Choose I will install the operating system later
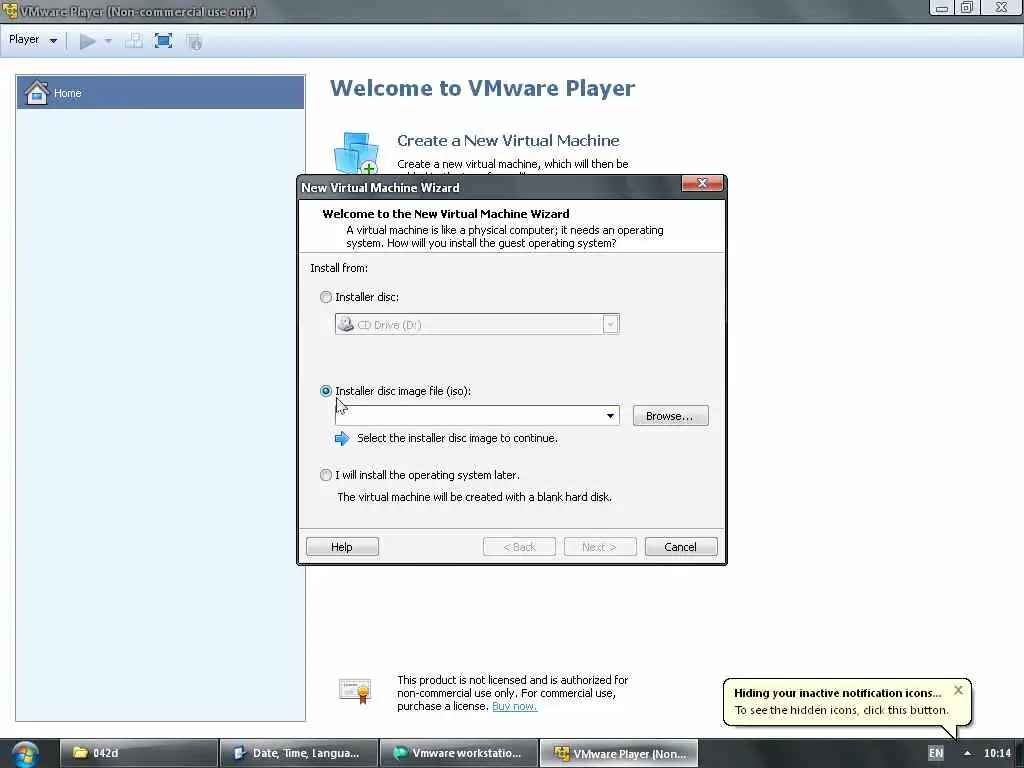This screenshot has width=1024, height=768. (326, 475)
